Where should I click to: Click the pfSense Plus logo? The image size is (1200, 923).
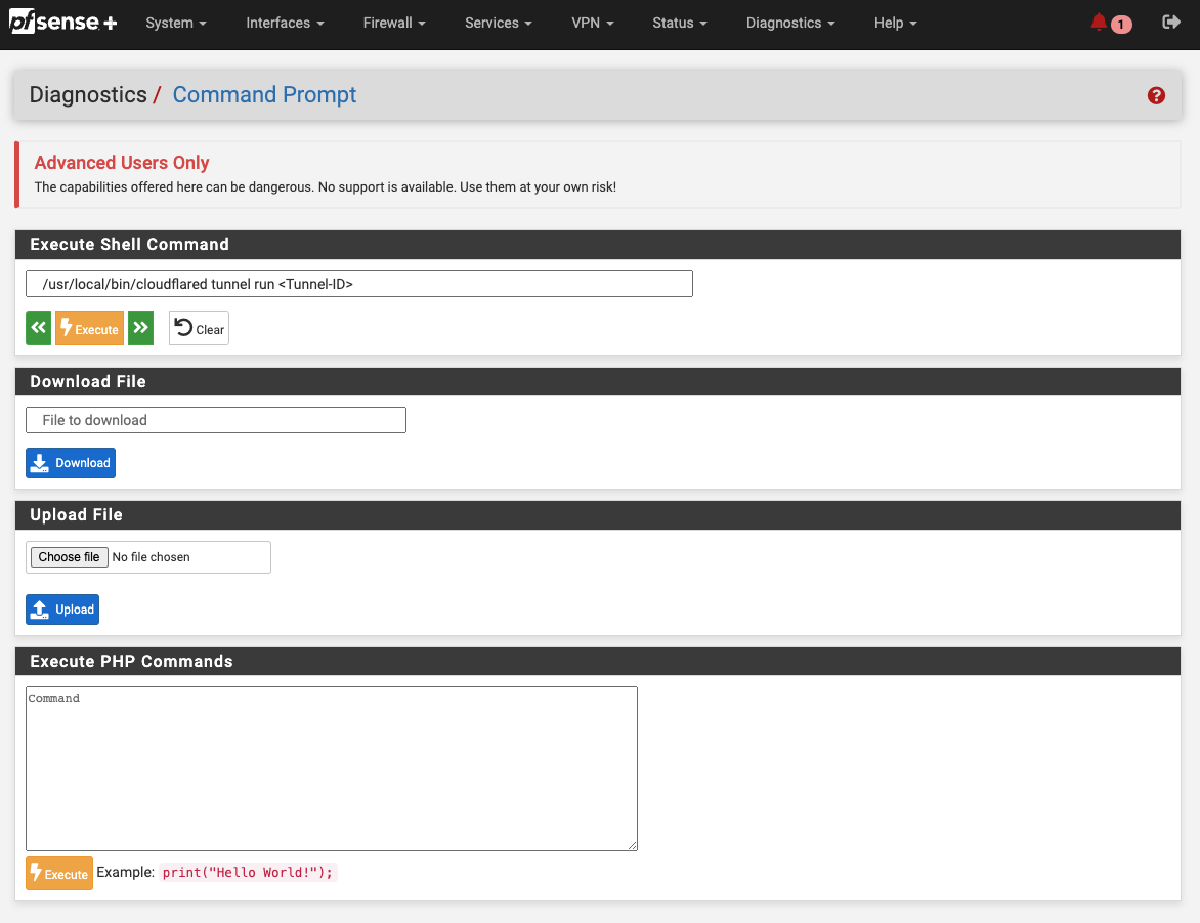point(64,23)
